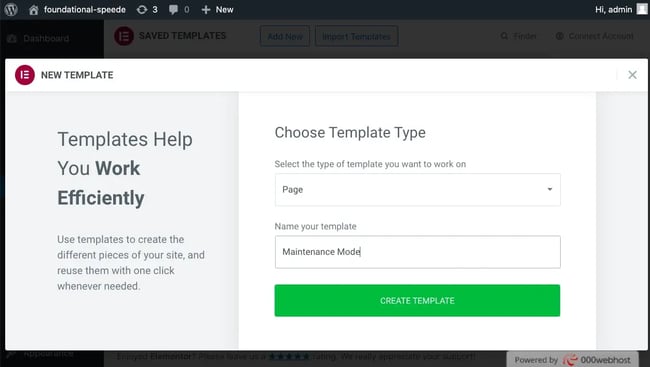The height and width of the screenshot is (367, 650).
Task: Click the Import Templates button behind dialog
Action: click(357, 36)
